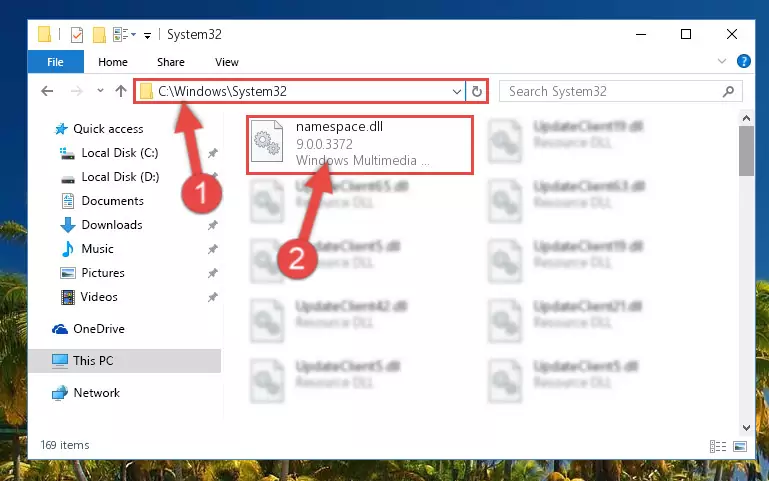Click the pin icon next to Local Disk (C:)
Image resolution: width=769 pixels, height=481 pixels.
[x=212, y=153]
